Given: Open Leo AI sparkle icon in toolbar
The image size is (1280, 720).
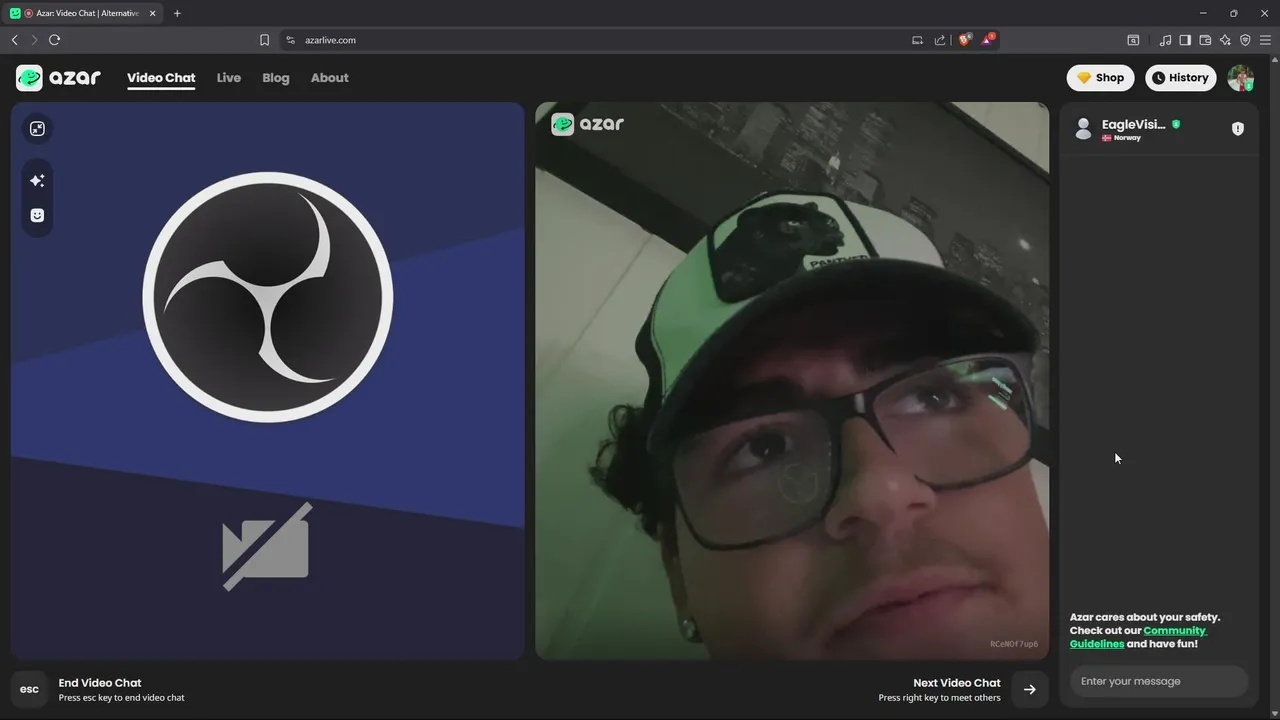Looking at the screenshot, I should [x=1225, y=40].
